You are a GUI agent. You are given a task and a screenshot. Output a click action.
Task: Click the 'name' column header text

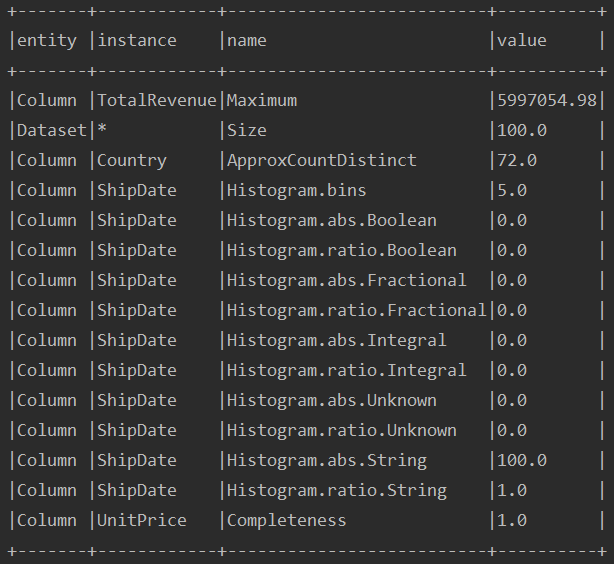click(x=247, y=41)
